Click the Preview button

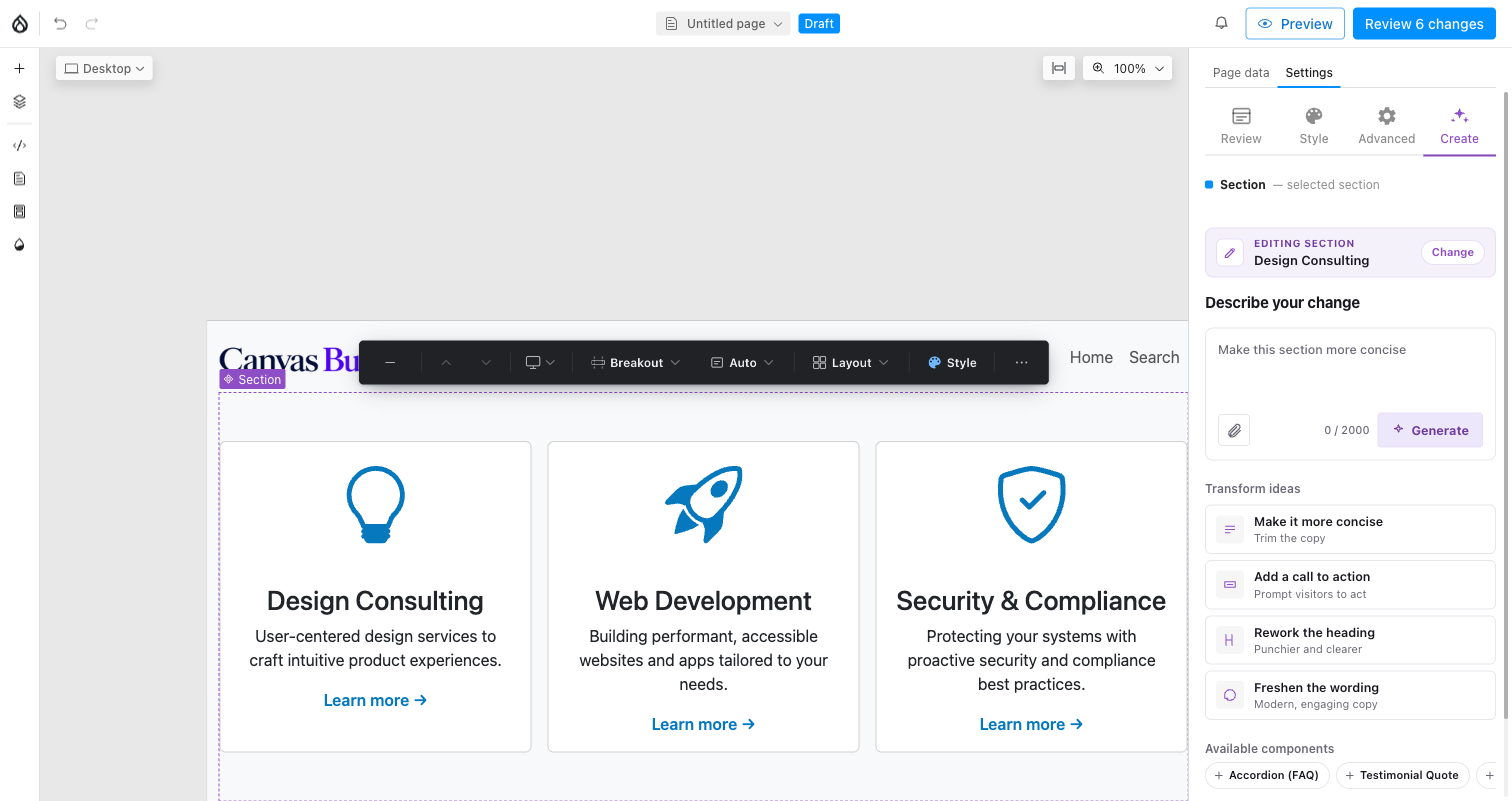point(1295,23)
